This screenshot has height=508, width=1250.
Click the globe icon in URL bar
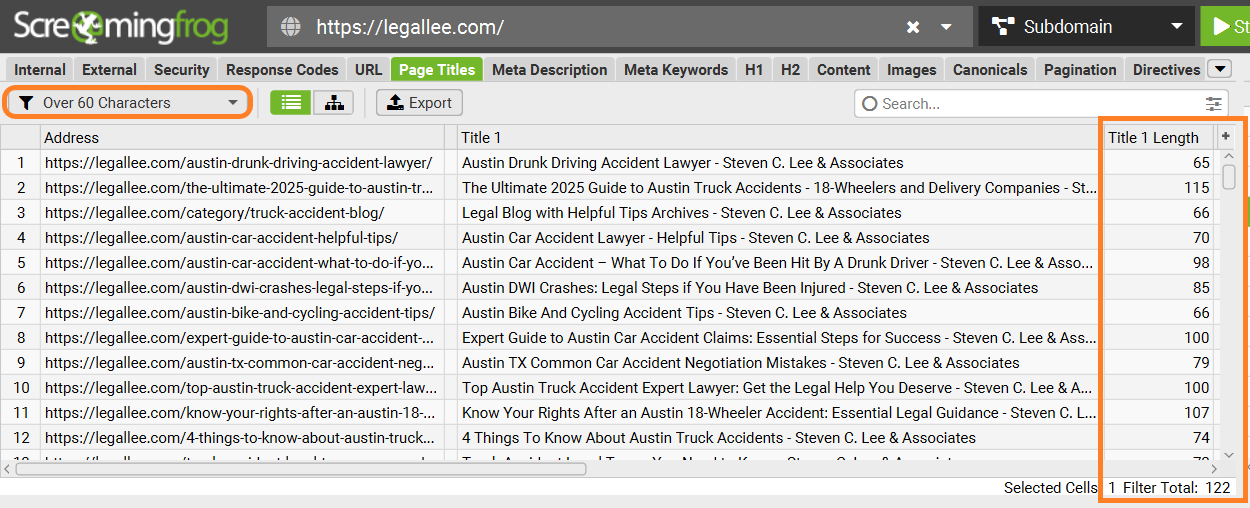click(x=291, y=27)
